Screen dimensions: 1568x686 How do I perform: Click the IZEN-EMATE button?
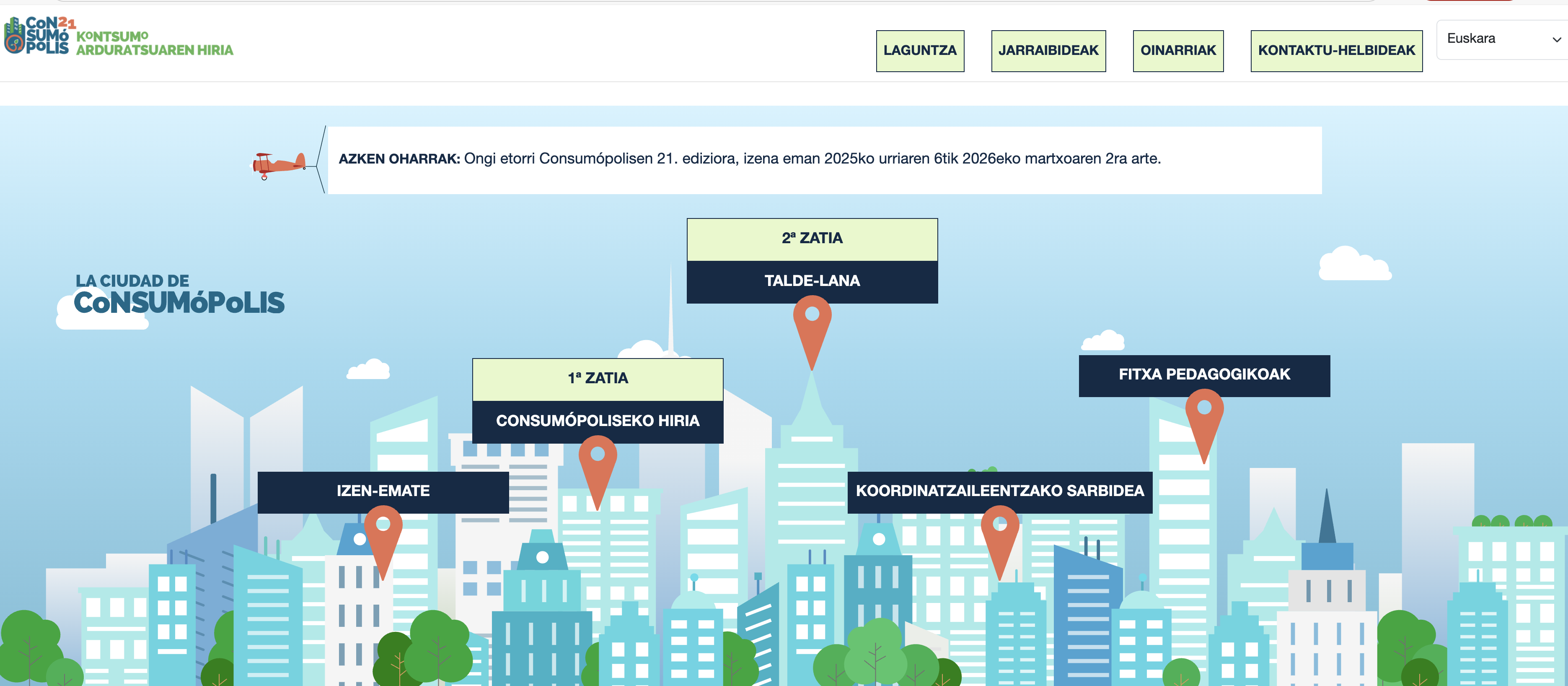coord(383,491)
